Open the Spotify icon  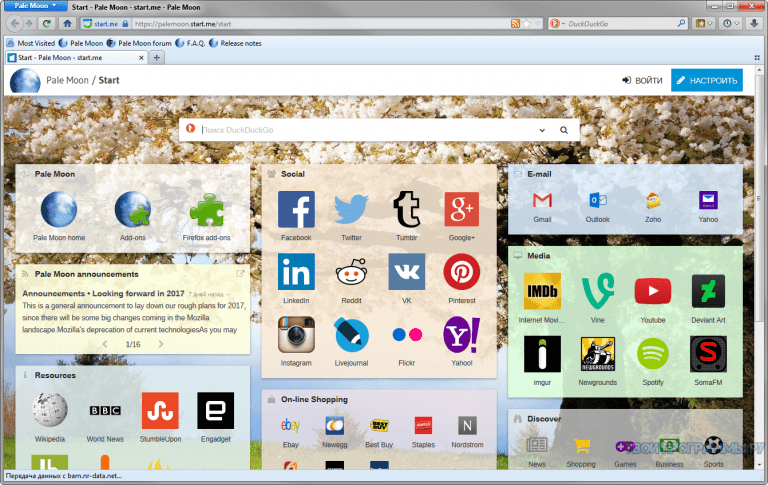pos(653,354)
